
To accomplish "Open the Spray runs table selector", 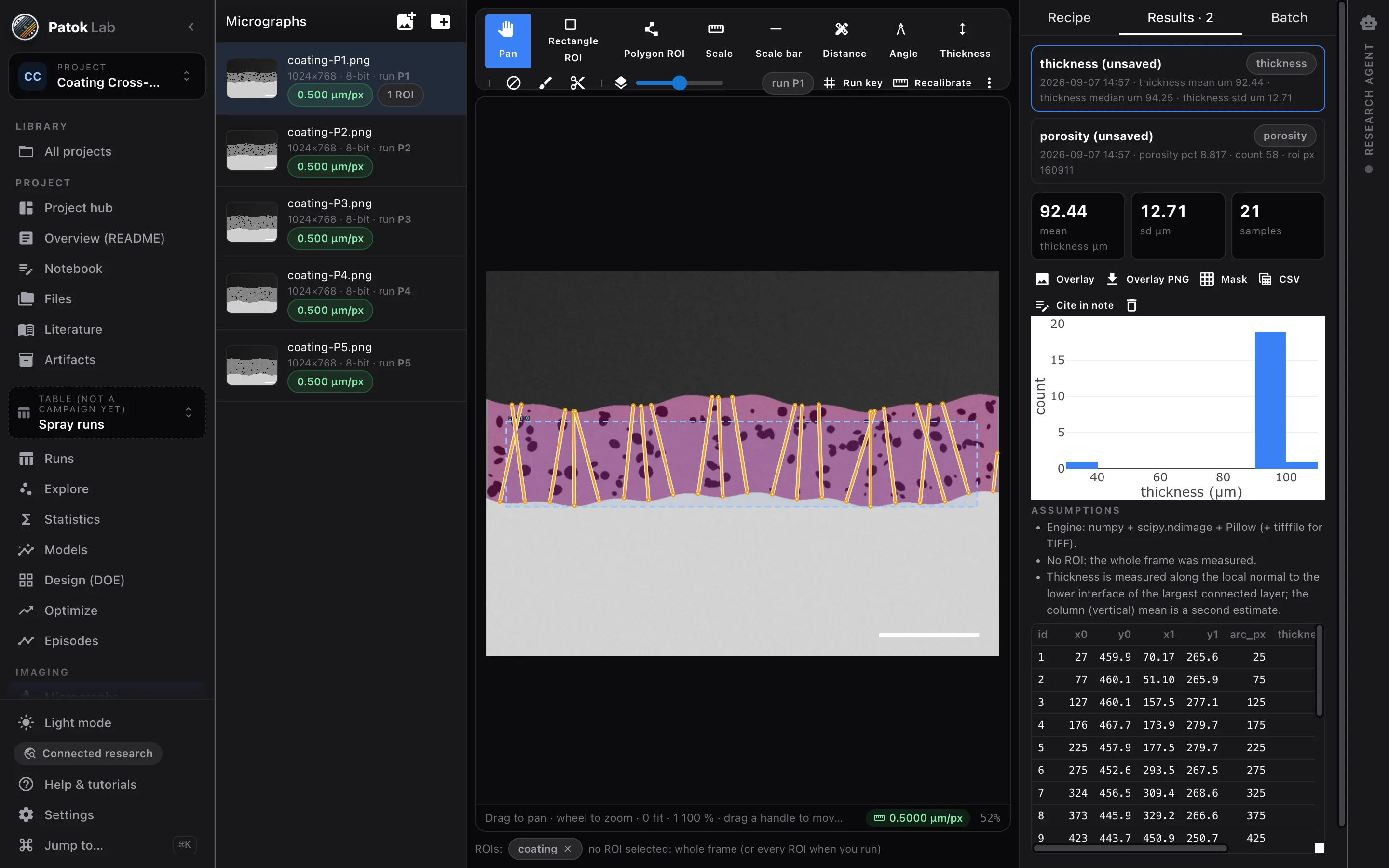I will (108, 412).
